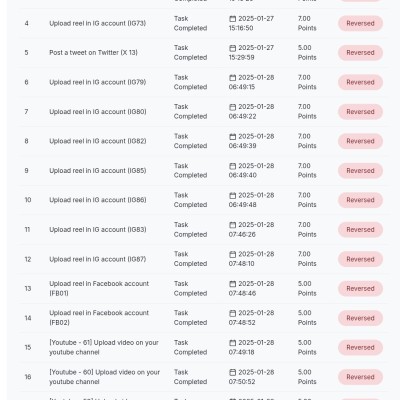Click calendar icon in IG80 row
This screenshot has width=400, height=400.
[x=232, y=107]
